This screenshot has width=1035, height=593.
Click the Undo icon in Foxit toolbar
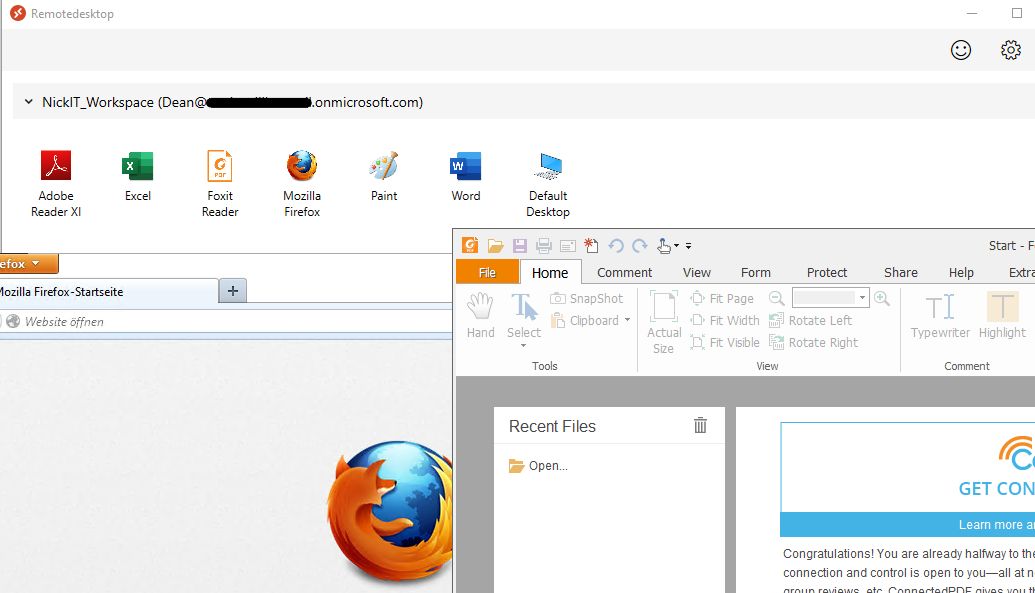coord(616,246)
